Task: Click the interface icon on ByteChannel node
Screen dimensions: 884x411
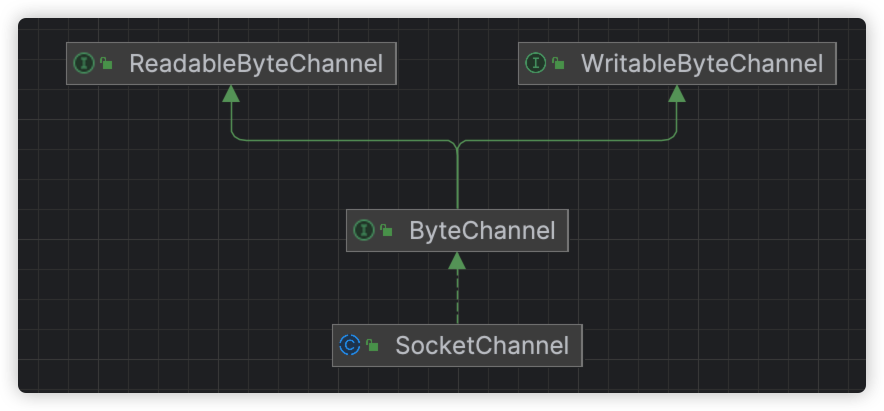Action: pos(363,231)
